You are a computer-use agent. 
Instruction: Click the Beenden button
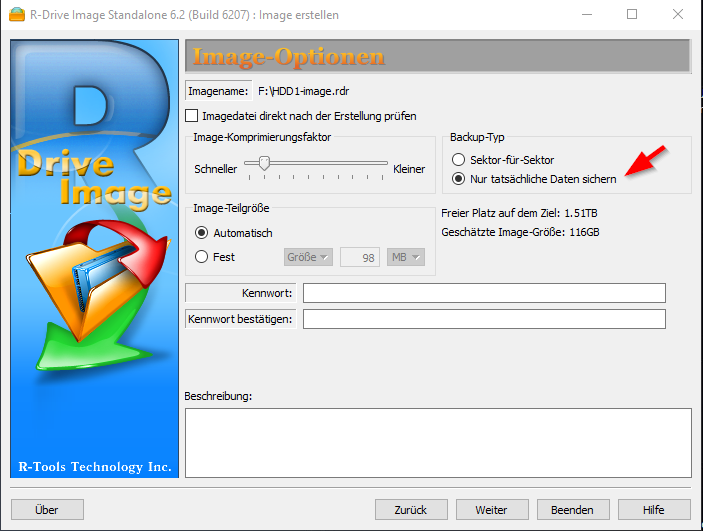(573, 509)
